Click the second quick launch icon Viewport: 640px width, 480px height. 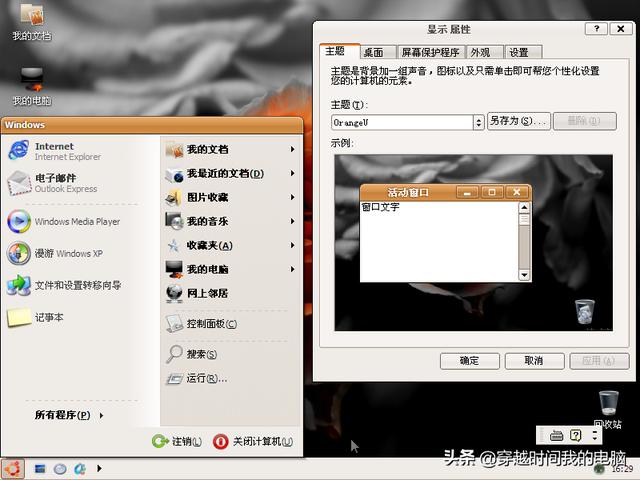tap(60, 469)
